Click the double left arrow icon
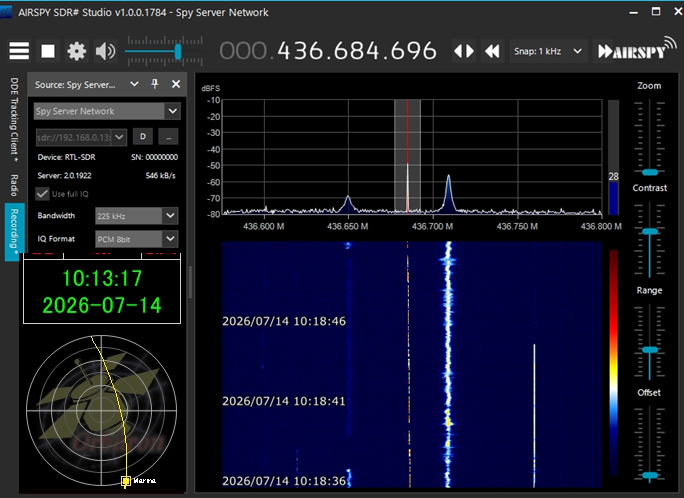The height and width of the screenshot is (498, 684). point(492,51)
